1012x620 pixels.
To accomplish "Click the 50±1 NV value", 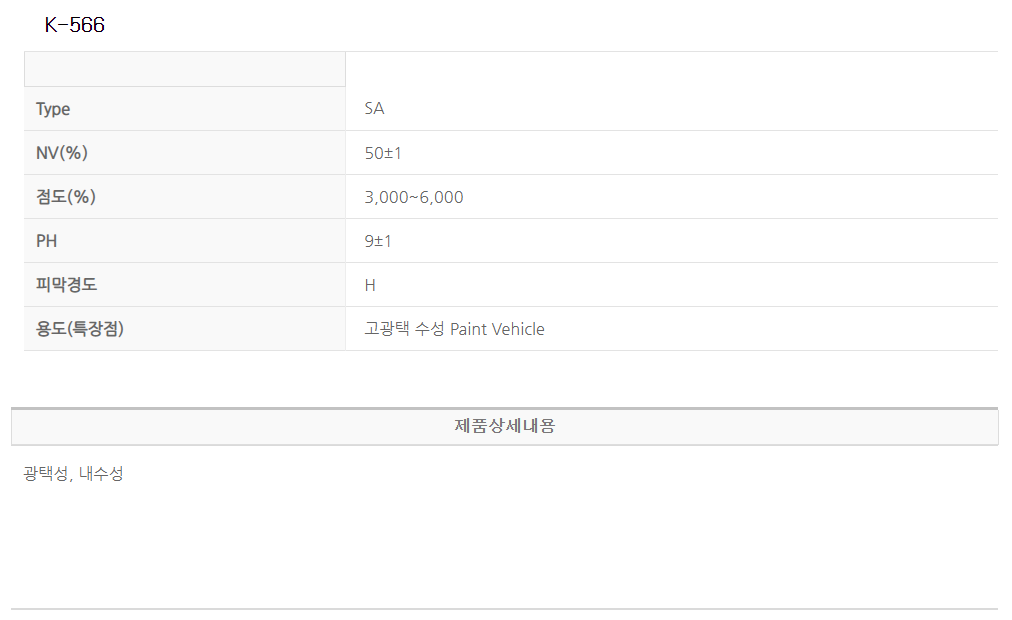I will (x=383, y=153).
